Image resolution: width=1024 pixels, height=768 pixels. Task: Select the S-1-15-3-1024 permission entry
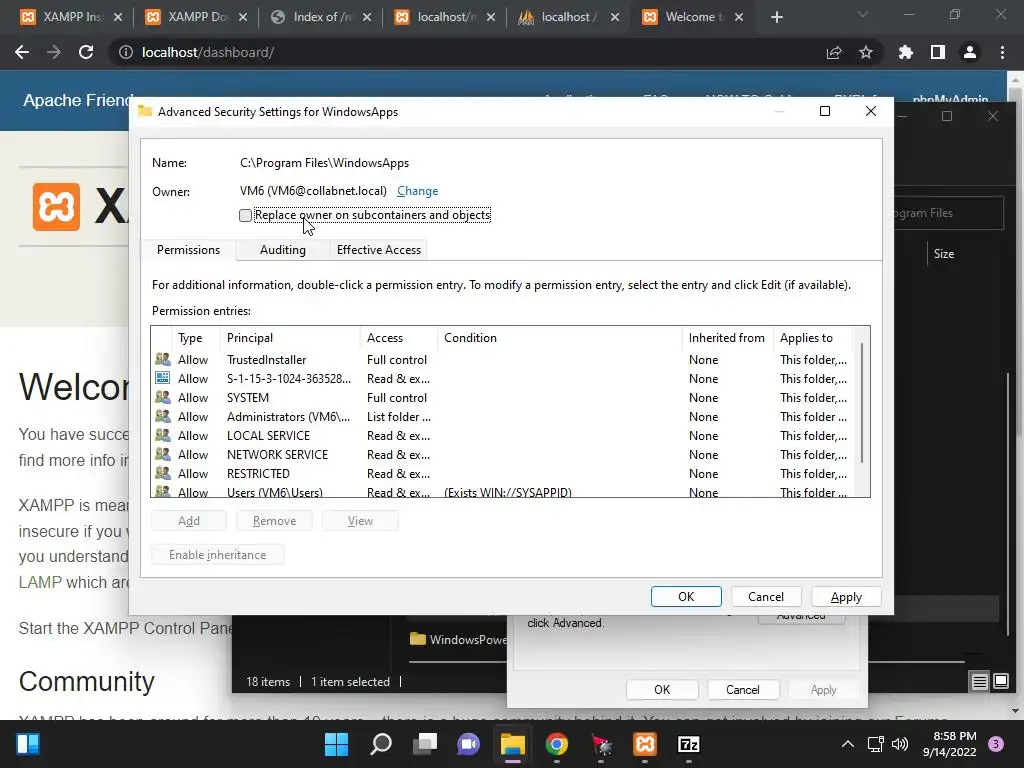point(502,379)
